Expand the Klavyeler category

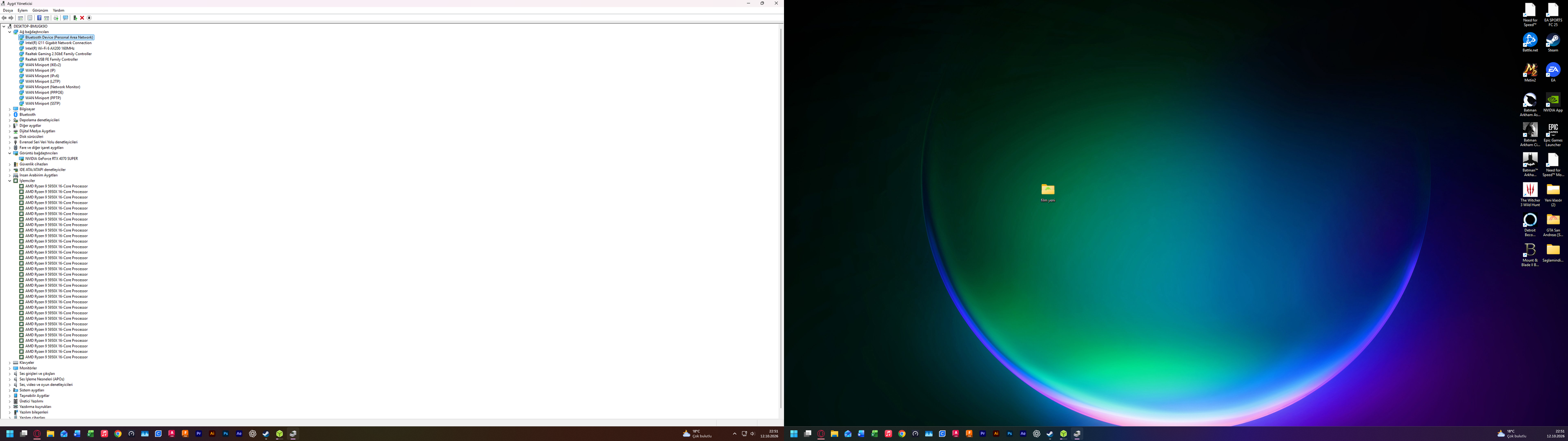tap(9, 363)
